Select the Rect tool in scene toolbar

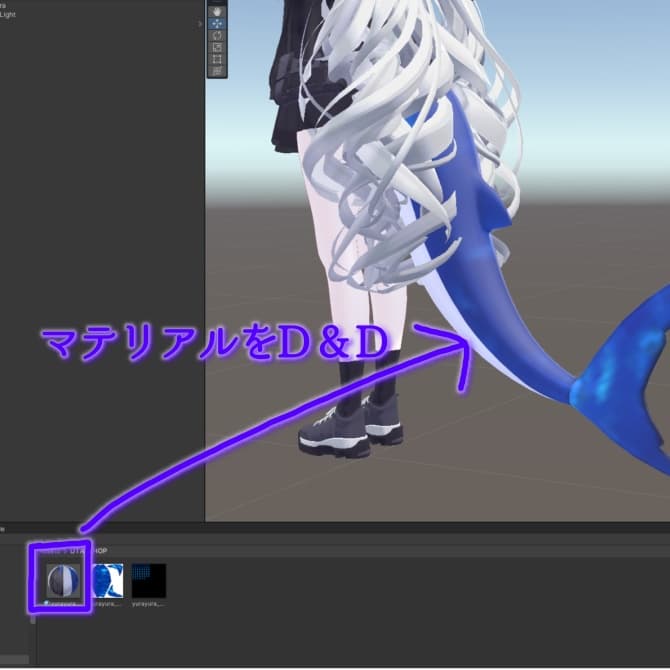point(217,59)
